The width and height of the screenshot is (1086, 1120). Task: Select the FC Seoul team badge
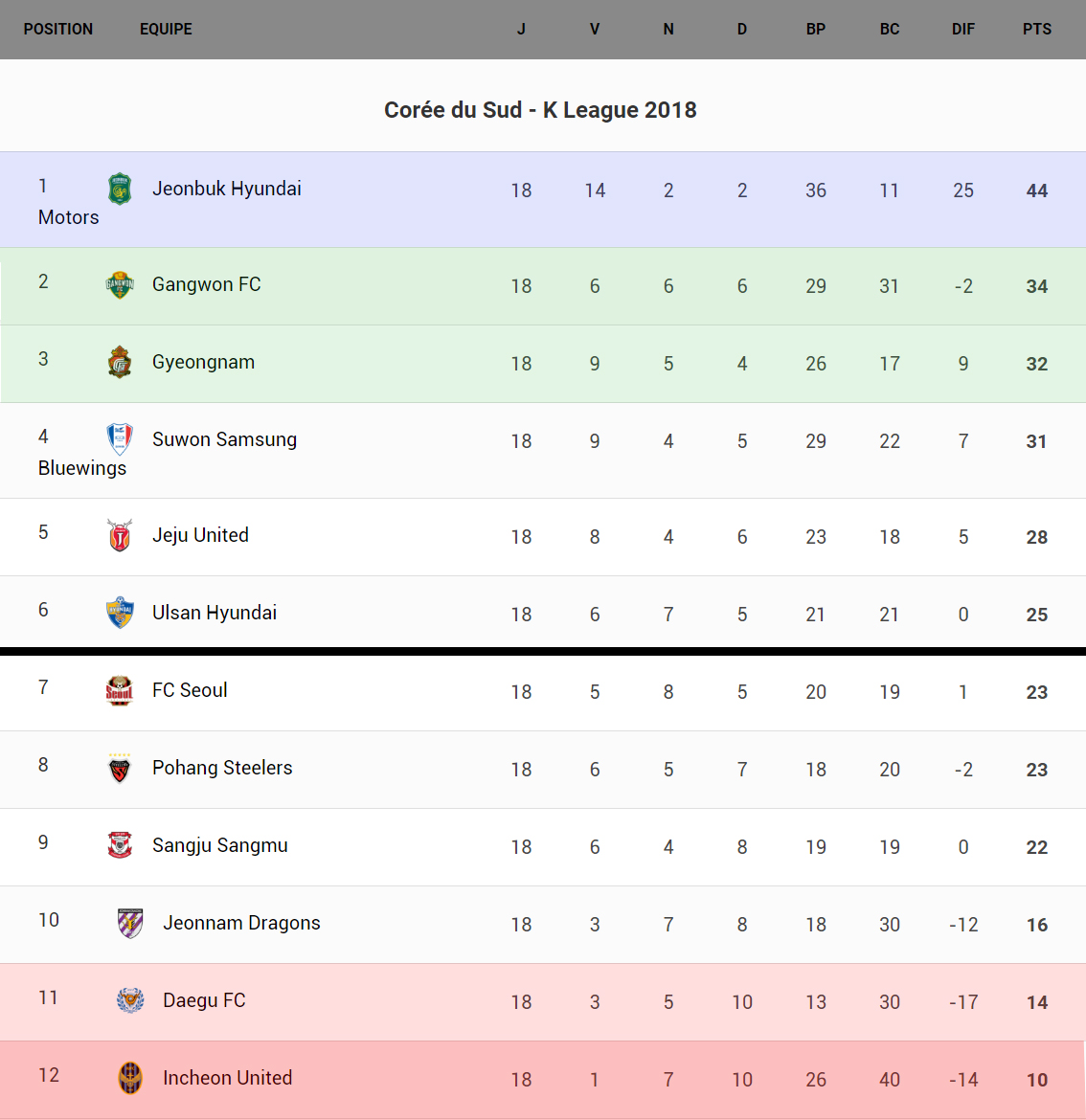(x=120, y=690)
